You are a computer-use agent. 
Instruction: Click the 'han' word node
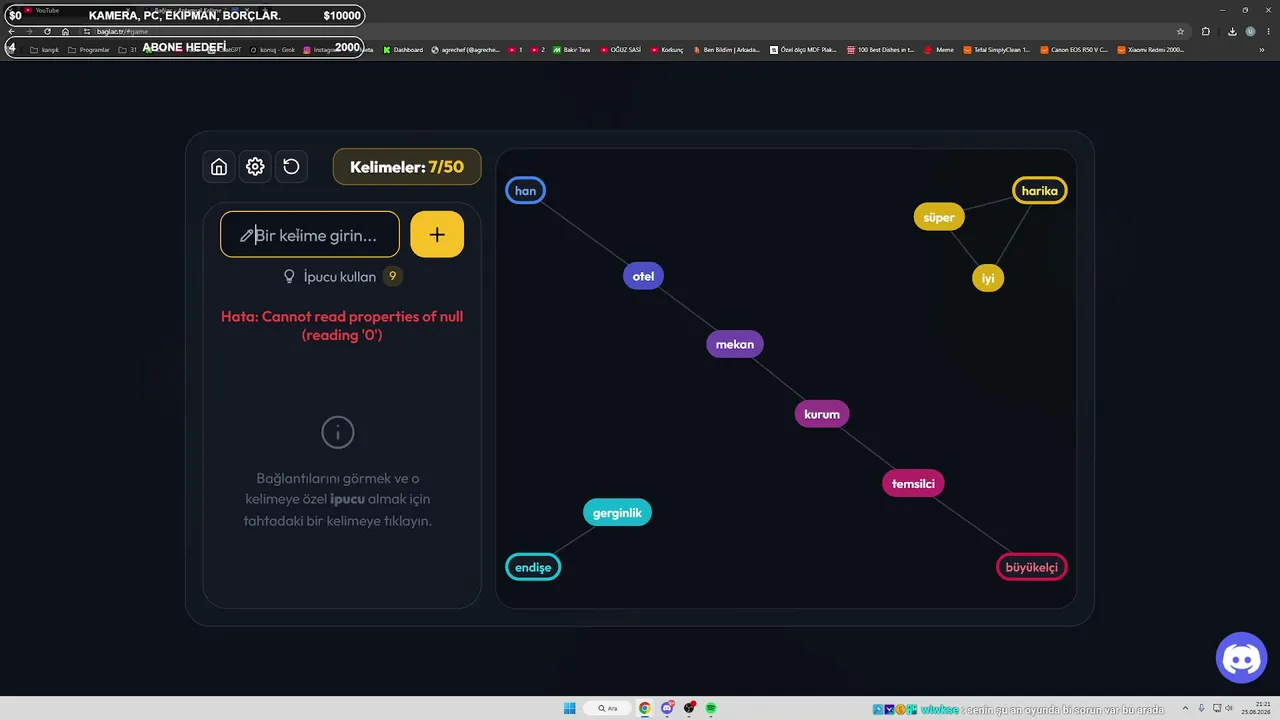click(x=526, y=191)
